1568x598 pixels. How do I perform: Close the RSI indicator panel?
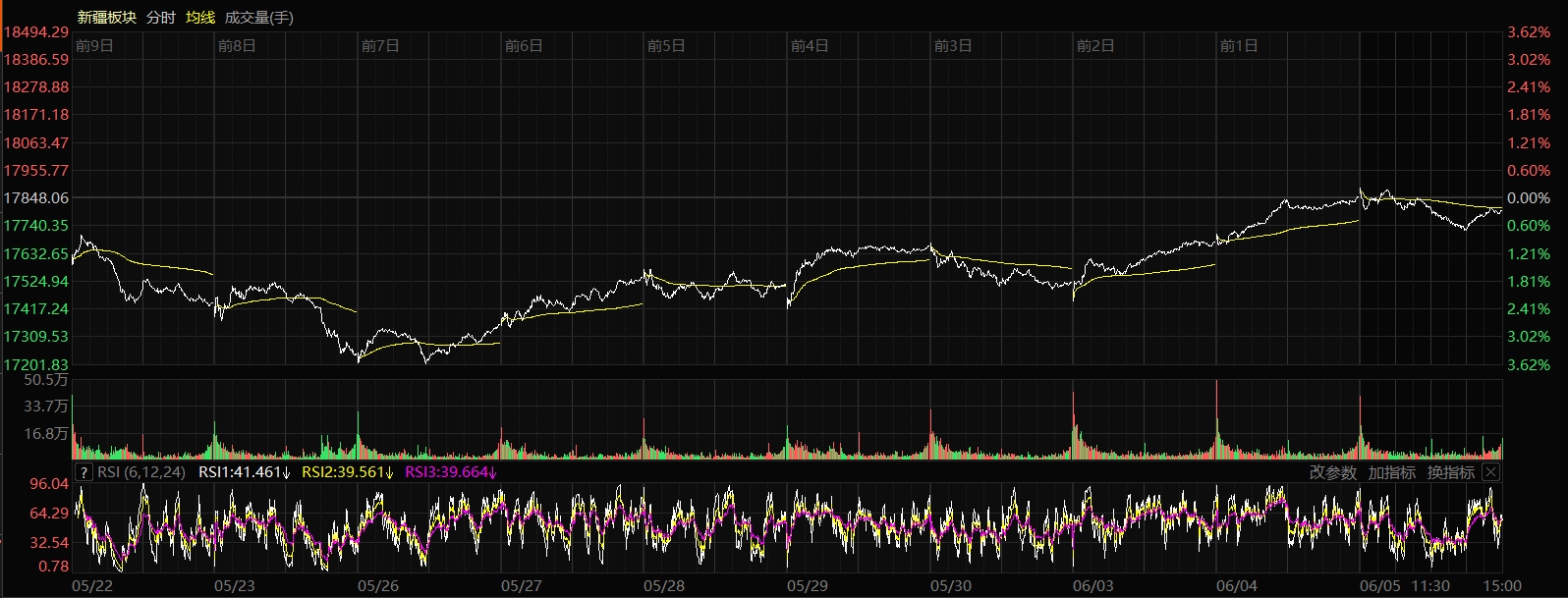click(1490, 472)
